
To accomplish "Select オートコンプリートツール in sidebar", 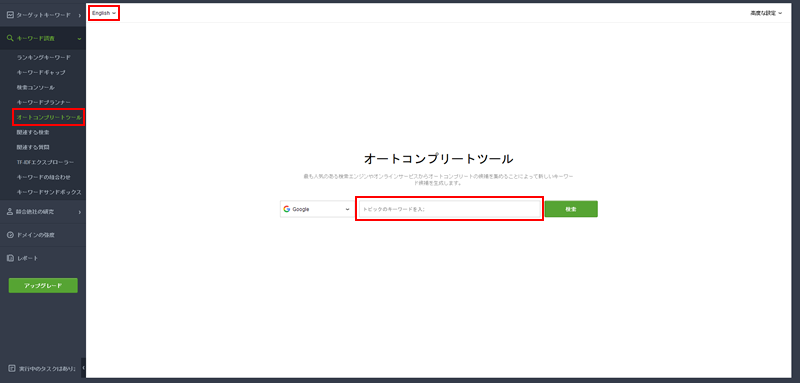I will (x=49, y=117).
